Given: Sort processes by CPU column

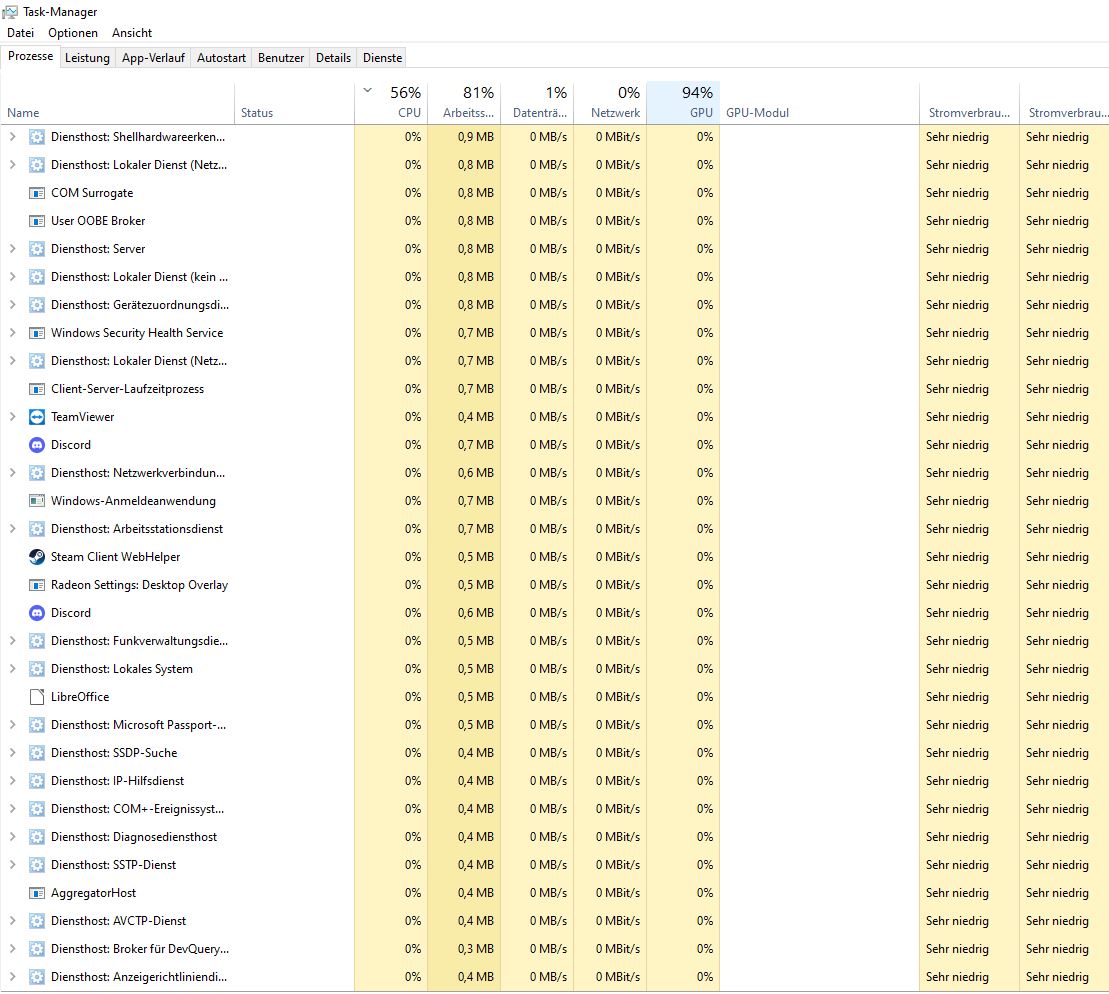Looking at the screenshot, I should click(x=391, y=103).
